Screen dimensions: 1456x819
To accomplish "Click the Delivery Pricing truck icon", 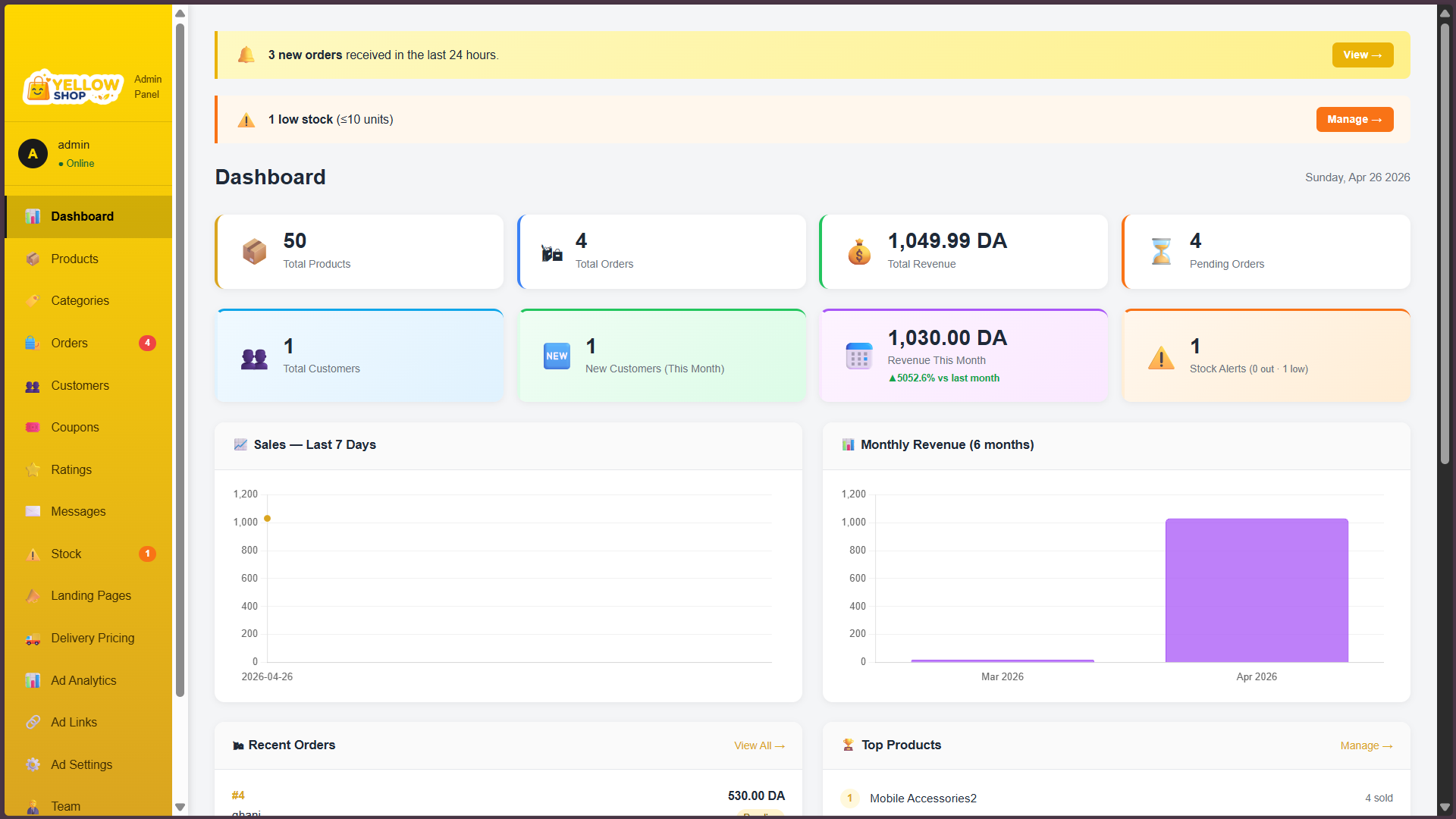I will tap(33, 639).
